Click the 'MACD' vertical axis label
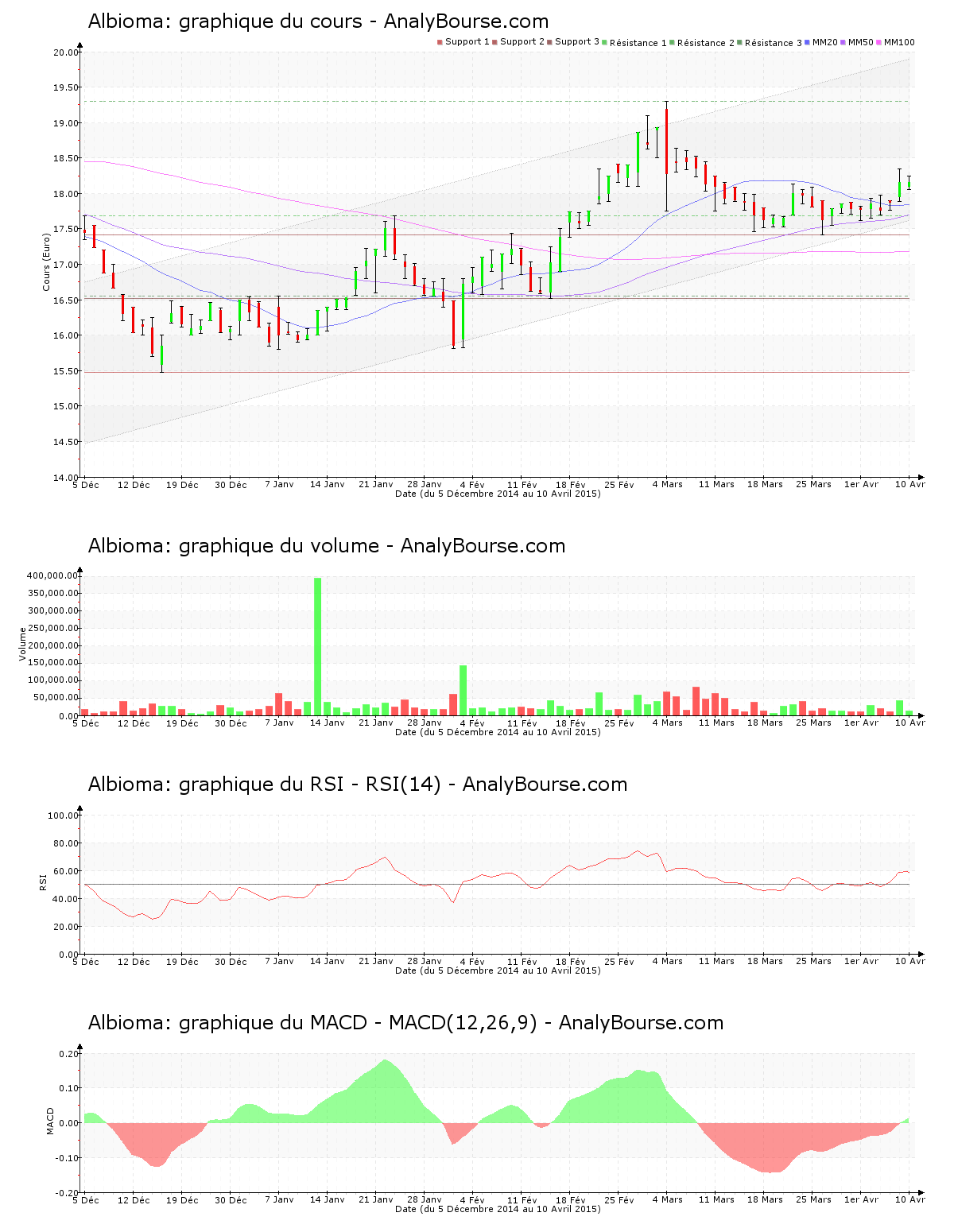 pos(50,1121)
